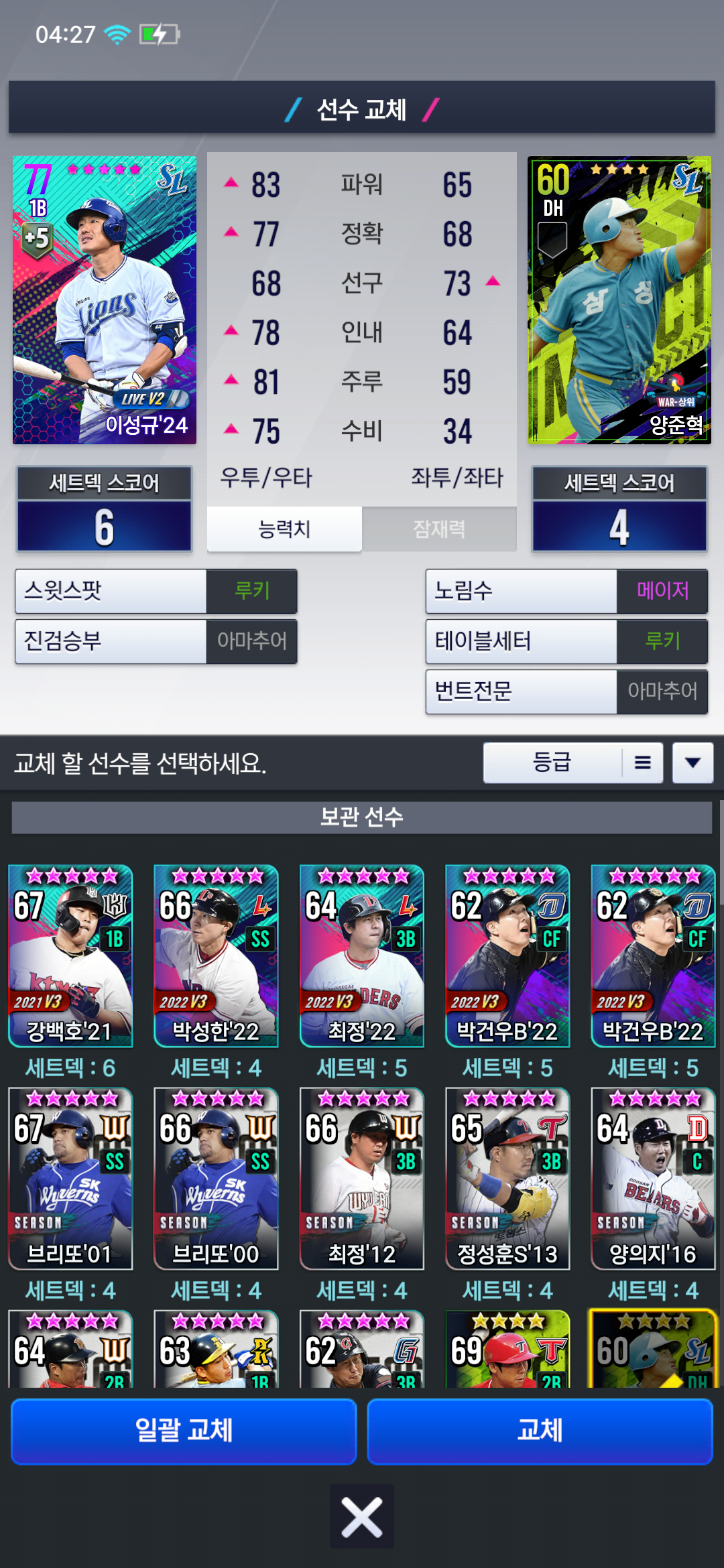Tap the 교체 button
This screenshot has height=1568, width=724.
click(x=540, y=1431)
